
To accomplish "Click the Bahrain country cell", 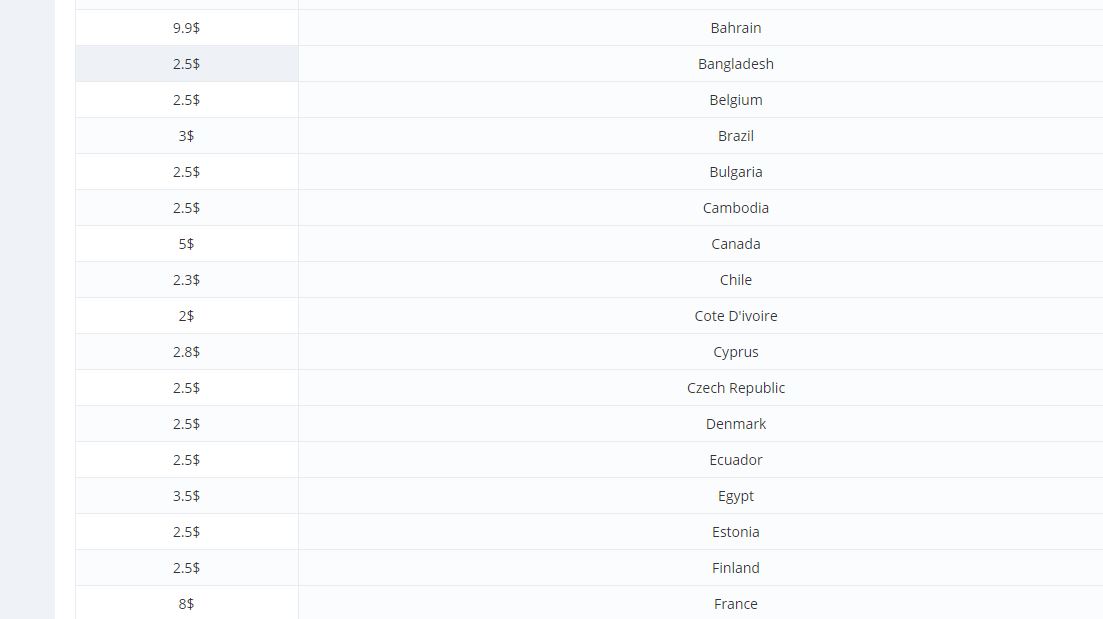I will 735,28.
